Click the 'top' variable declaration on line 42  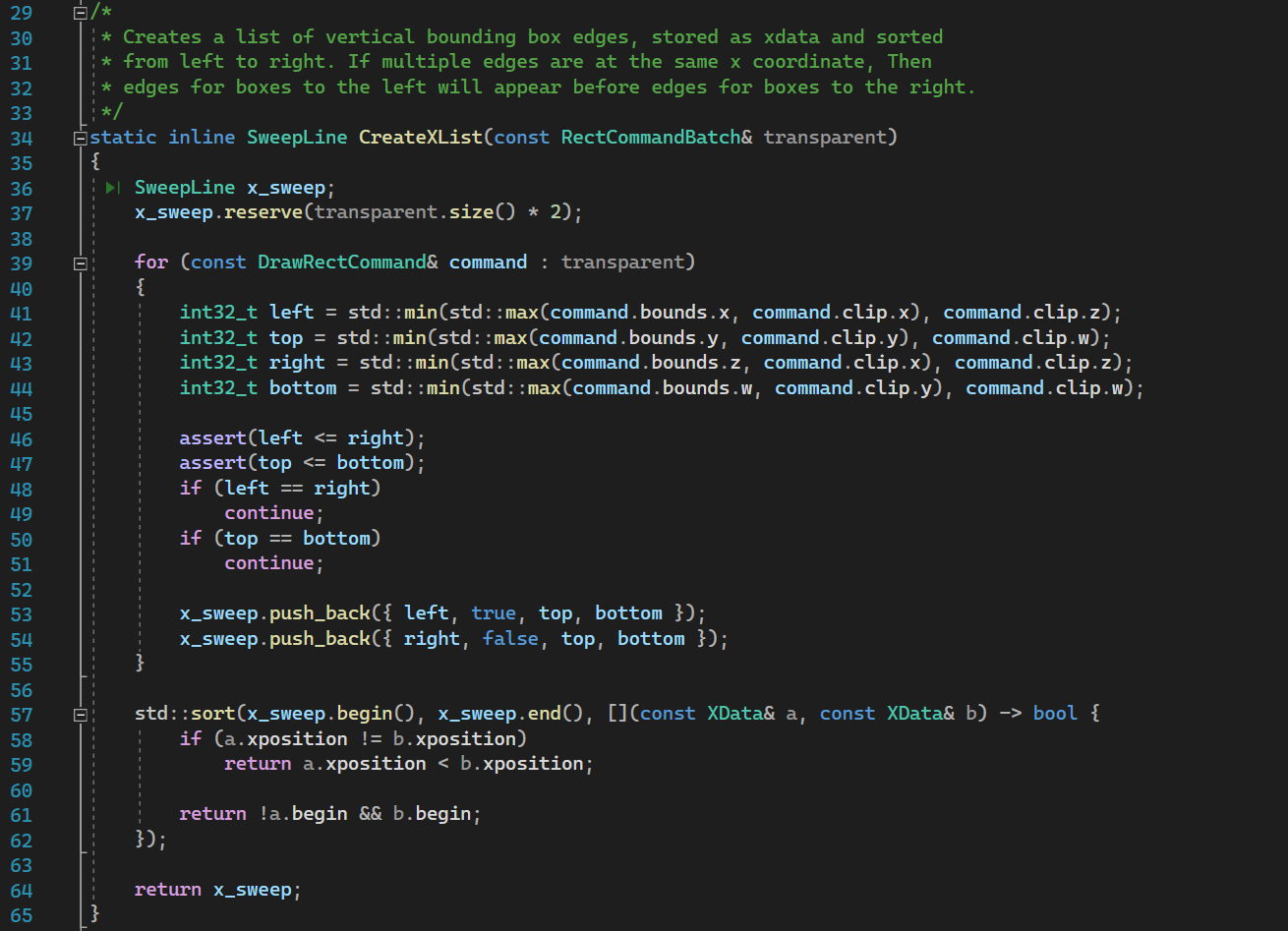(286, 338)
